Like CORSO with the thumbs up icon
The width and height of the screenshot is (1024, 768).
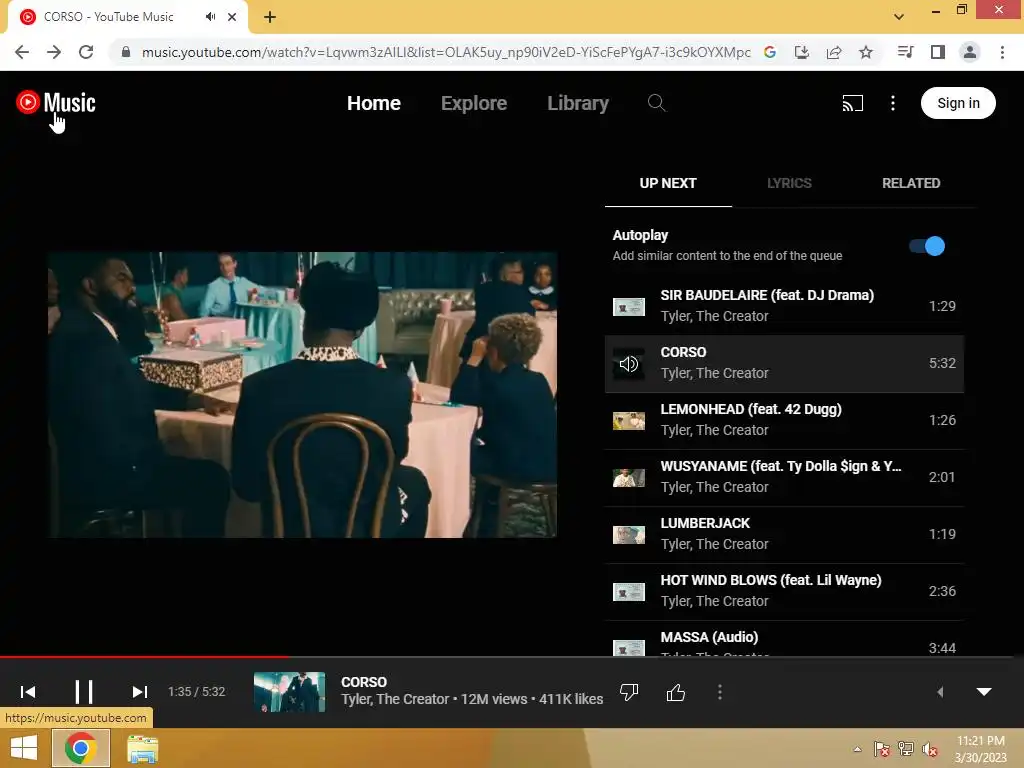[x=676, y=692]
